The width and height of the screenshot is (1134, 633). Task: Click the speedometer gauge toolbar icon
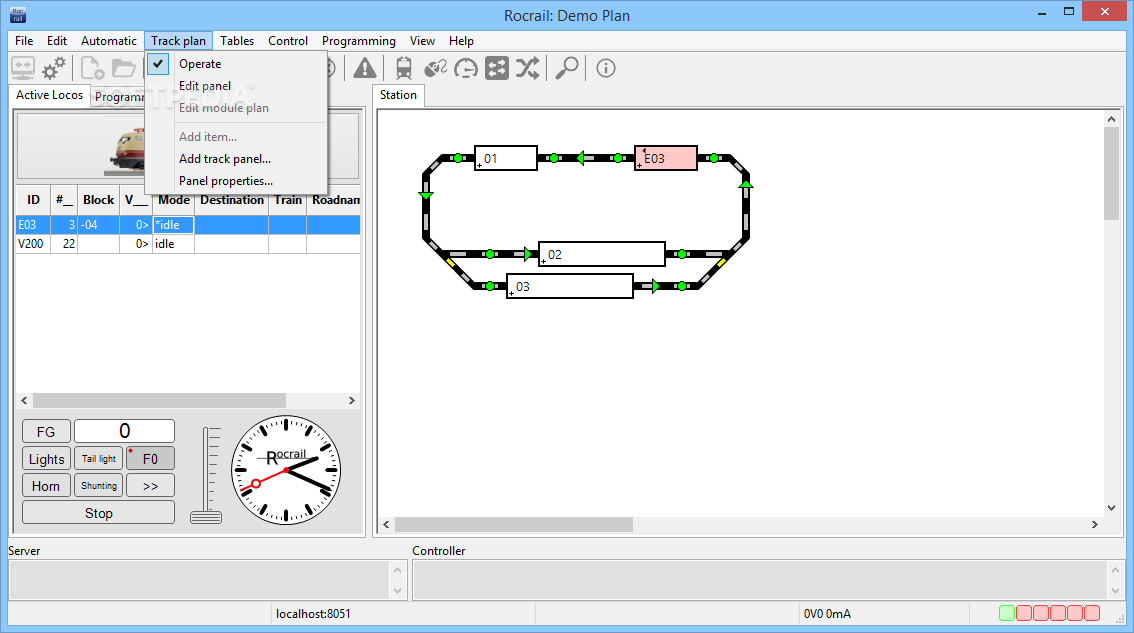pyautogui.click(x=466, y=69)
